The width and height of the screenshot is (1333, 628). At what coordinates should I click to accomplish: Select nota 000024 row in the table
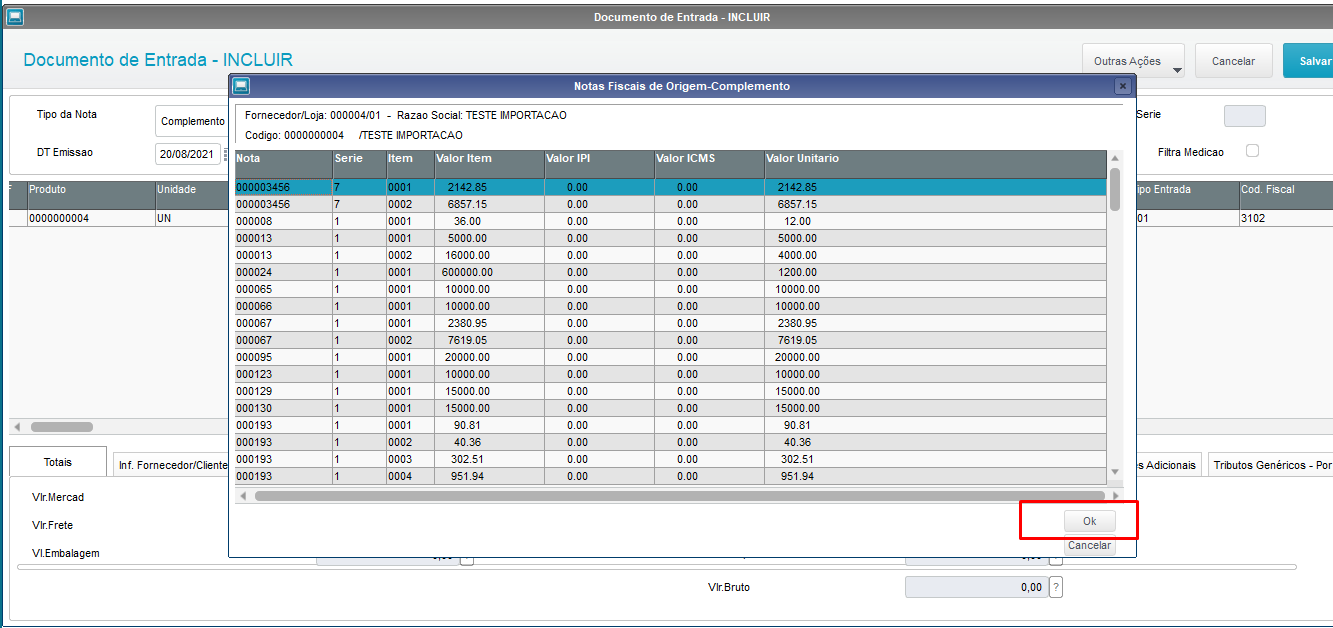pos(670,272)
